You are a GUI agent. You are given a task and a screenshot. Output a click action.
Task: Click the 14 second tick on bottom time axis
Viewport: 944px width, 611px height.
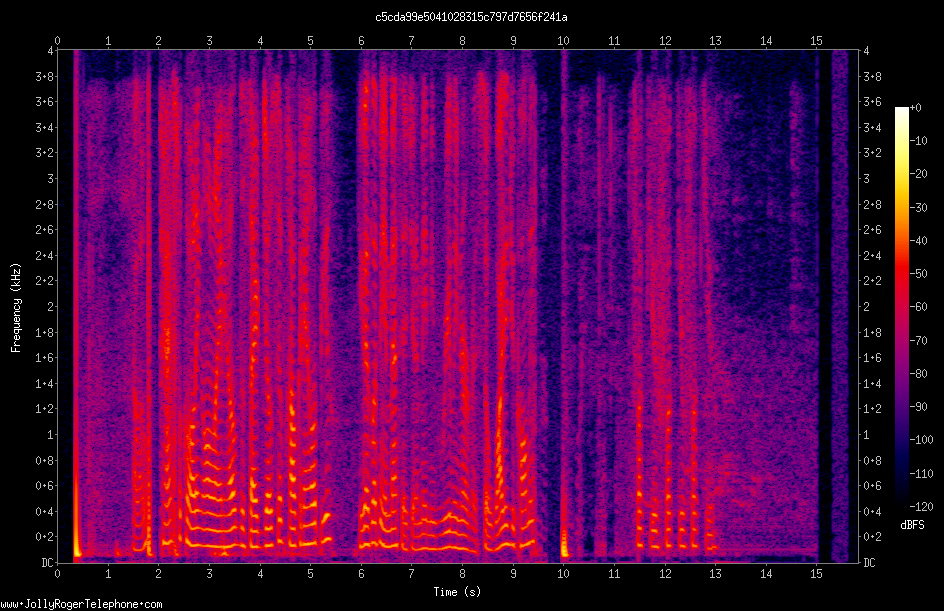pyautogui.click(x=766, y=574)
